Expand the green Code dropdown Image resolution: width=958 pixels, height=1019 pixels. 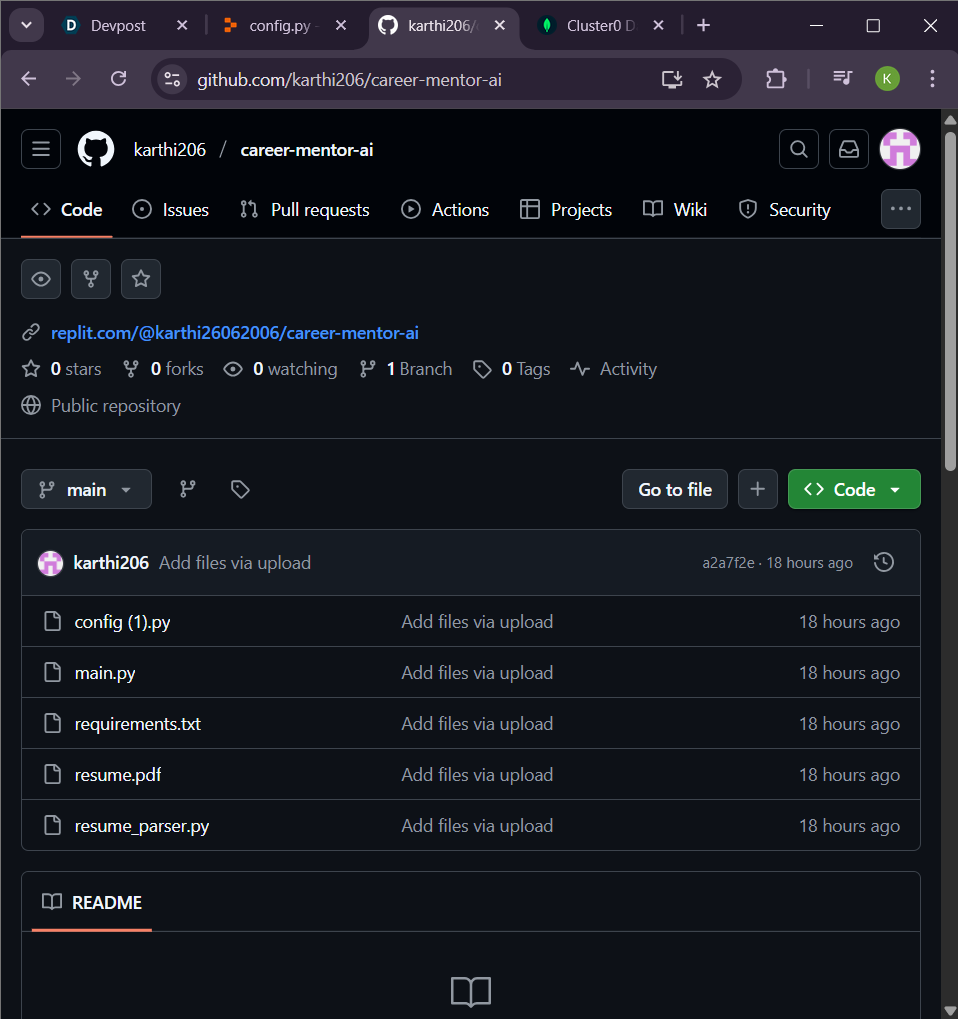point(854,489)
